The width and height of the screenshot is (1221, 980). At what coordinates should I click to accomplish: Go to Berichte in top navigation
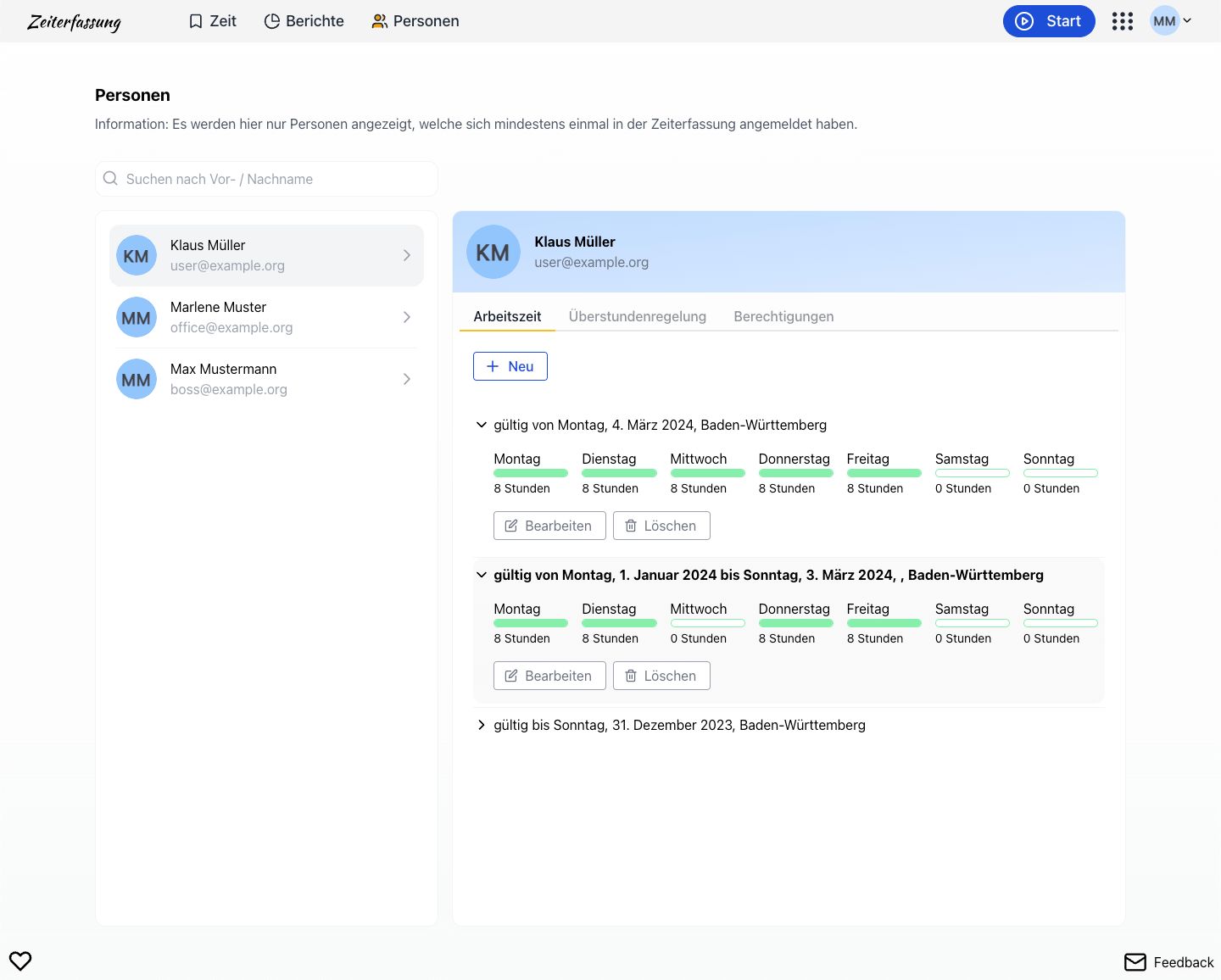pos(304,21)
